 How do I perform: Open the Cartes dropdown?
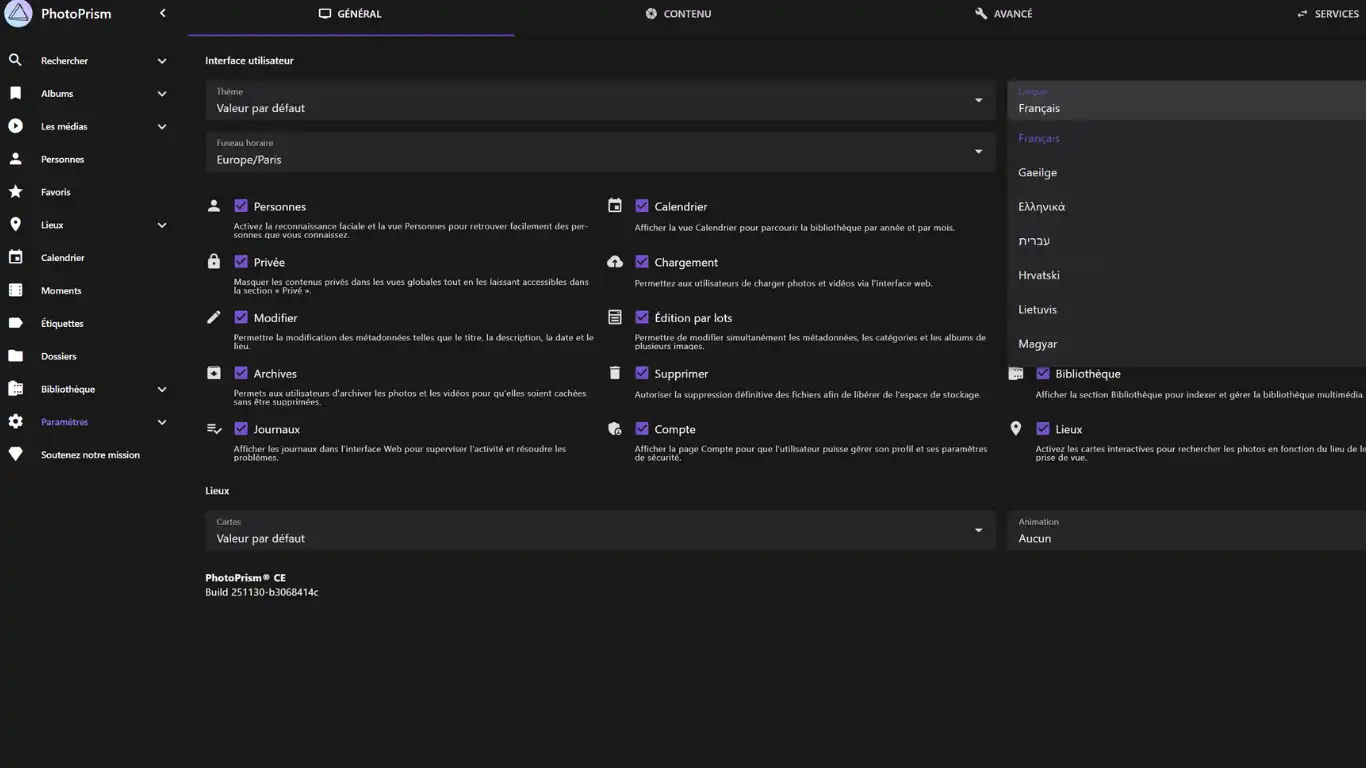point(600,531)
